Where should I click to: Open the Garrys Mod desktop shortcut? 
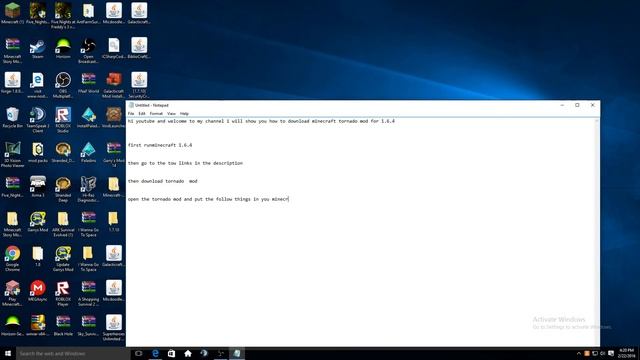38,222
